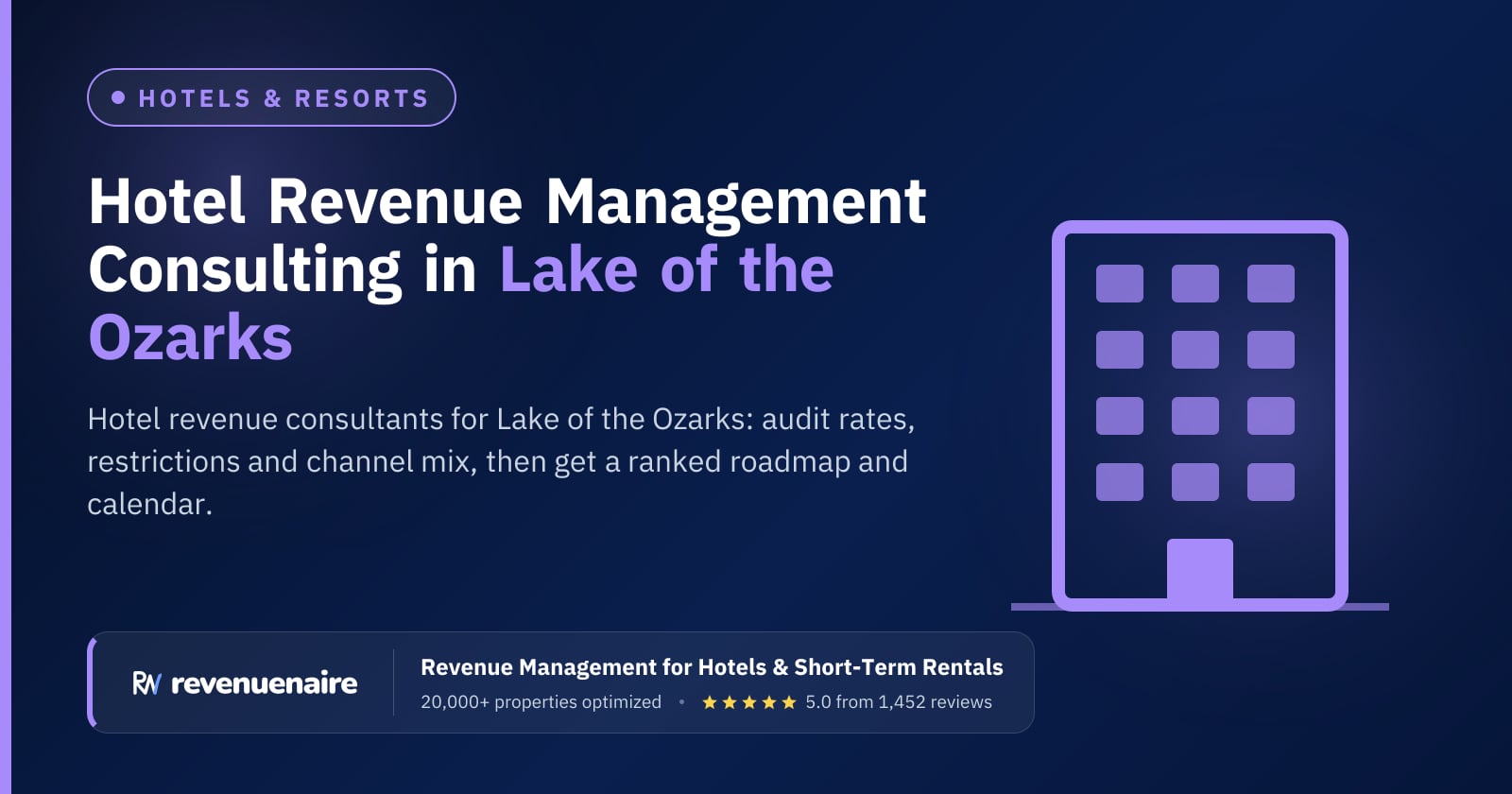
Task: Click the dot inside the Hotels & Resorts badge
Action: (x=118, y=97)
